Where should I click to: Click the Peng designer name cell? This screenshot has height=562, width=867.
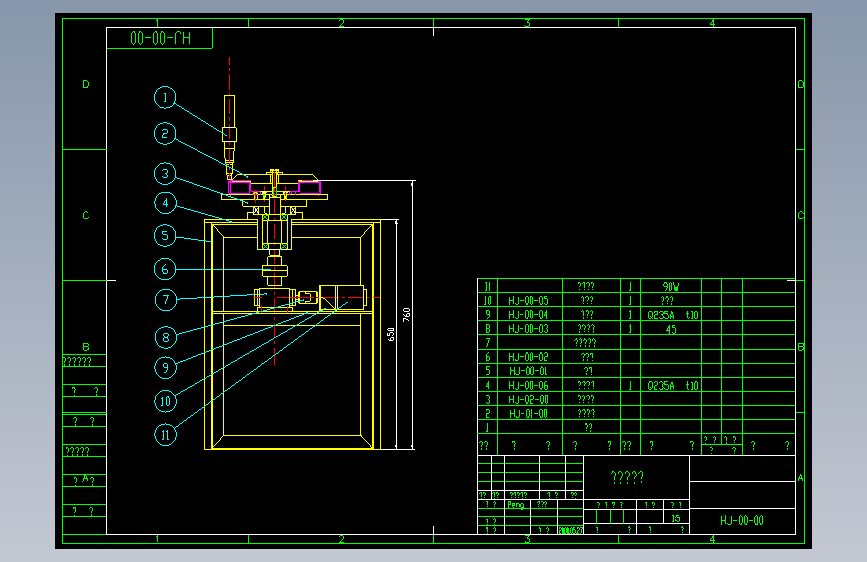[x=516, y=504]
